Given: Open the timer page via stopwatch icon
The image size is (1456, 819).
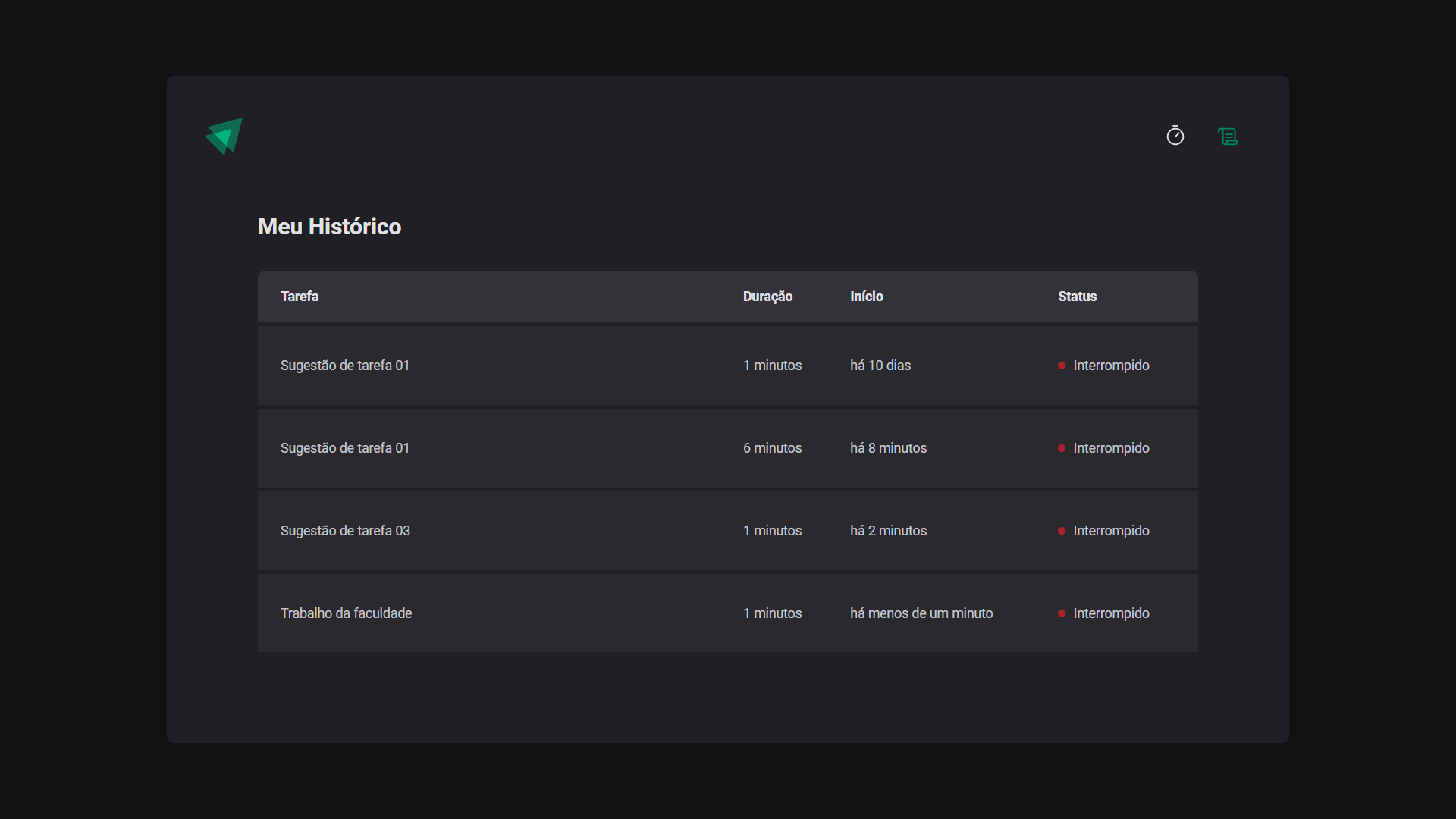Looking at the screenshot, I should tap(1175, 136).
